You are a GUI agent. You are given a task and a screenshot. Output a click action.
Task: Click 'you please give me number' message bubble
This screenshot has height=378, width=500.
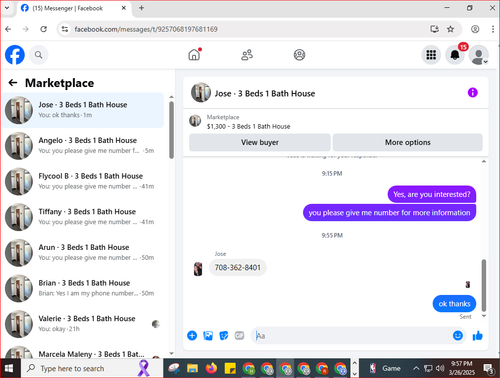[389, 212]
